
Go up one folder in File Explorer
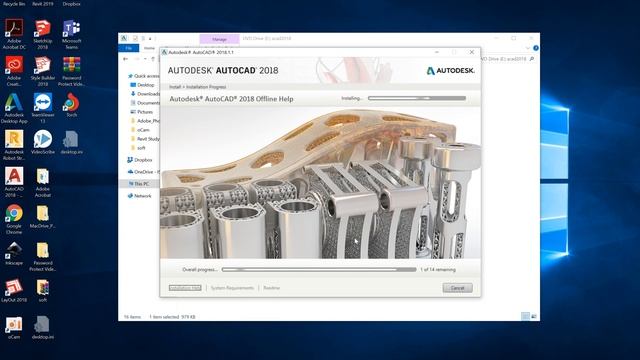click(x=153, y=59)
